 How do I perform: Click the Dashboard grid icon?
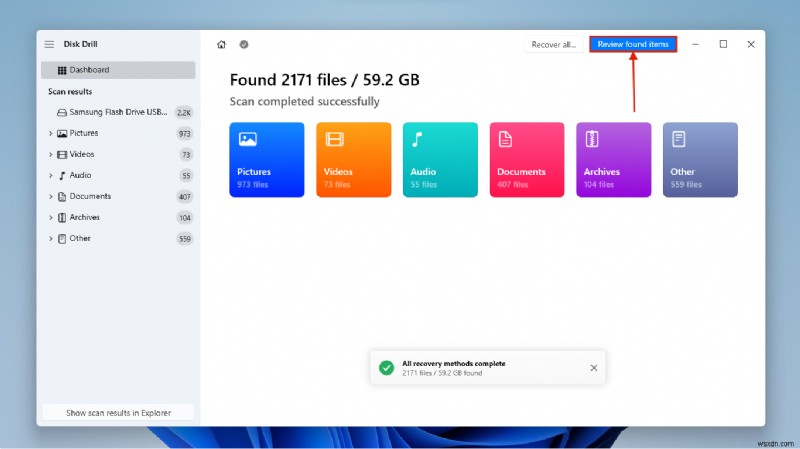pos(62,70)
